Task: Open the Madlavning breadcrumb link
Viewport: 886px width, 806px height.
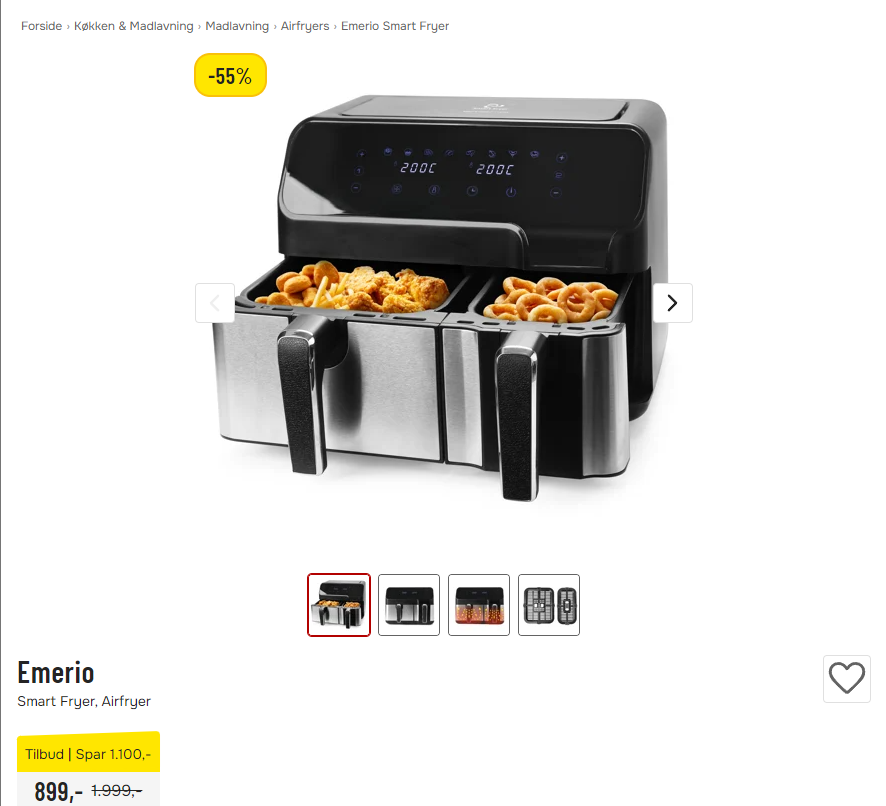Action: (237, 26)
